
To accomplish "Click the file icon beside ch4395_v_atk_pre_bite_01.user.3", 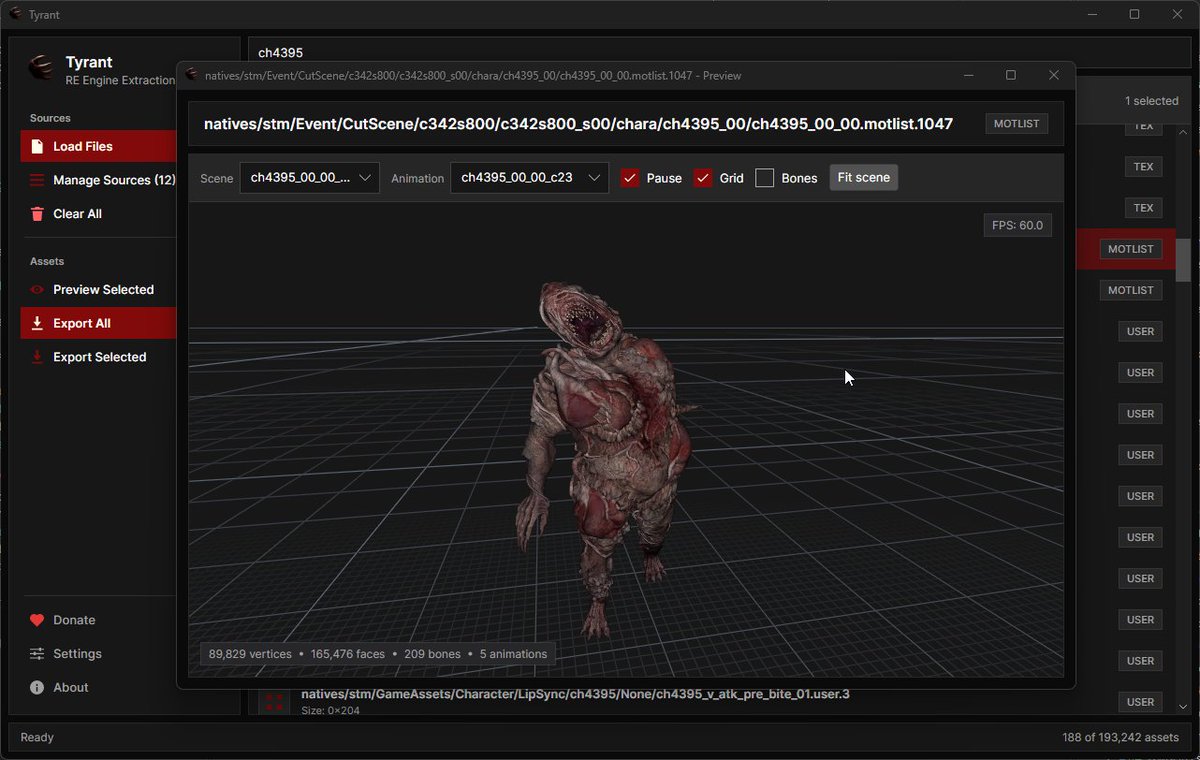I will [274, 701].
